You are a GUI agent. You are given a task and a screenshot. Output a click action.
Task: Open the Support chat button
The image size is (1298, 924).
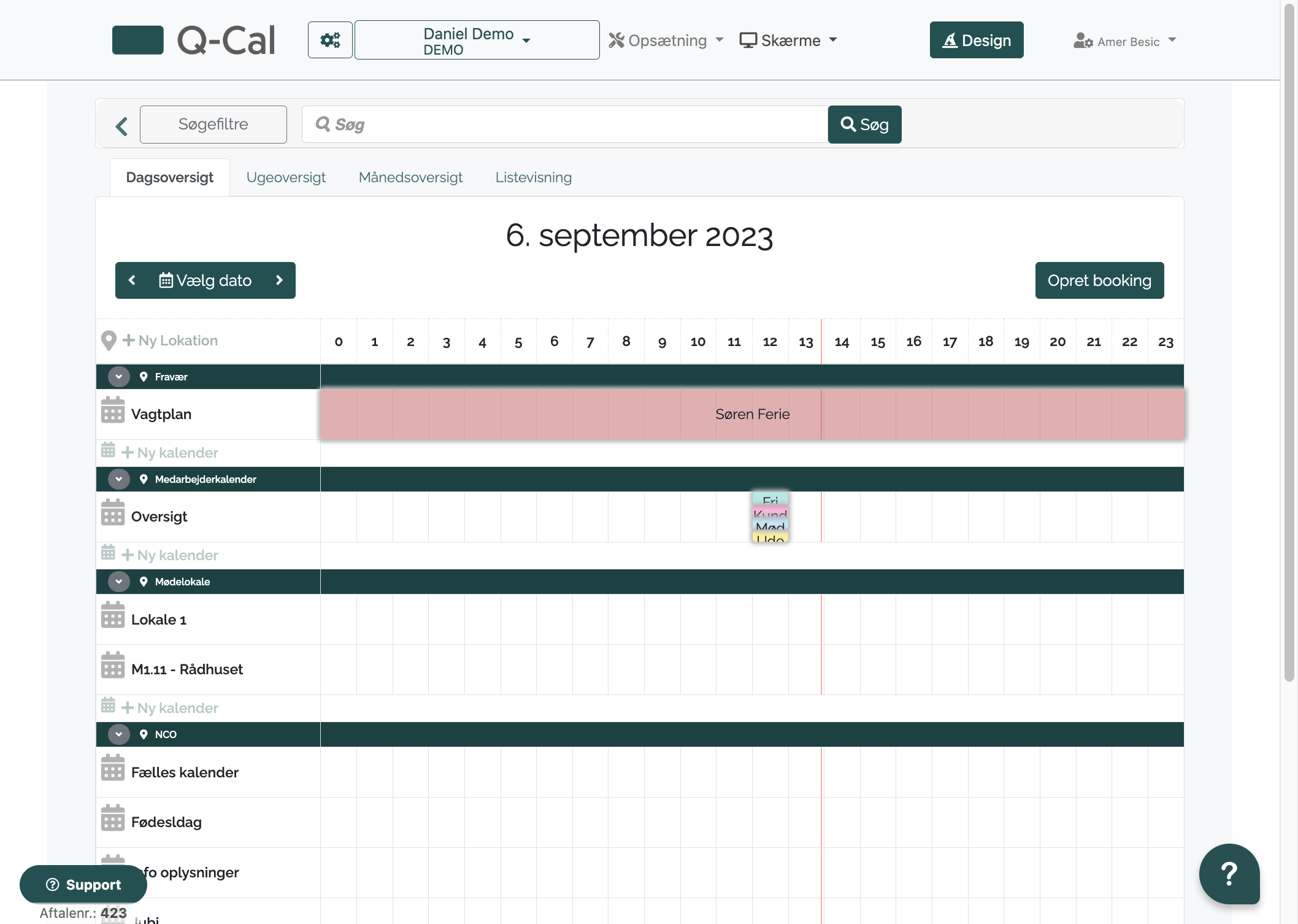83,884
